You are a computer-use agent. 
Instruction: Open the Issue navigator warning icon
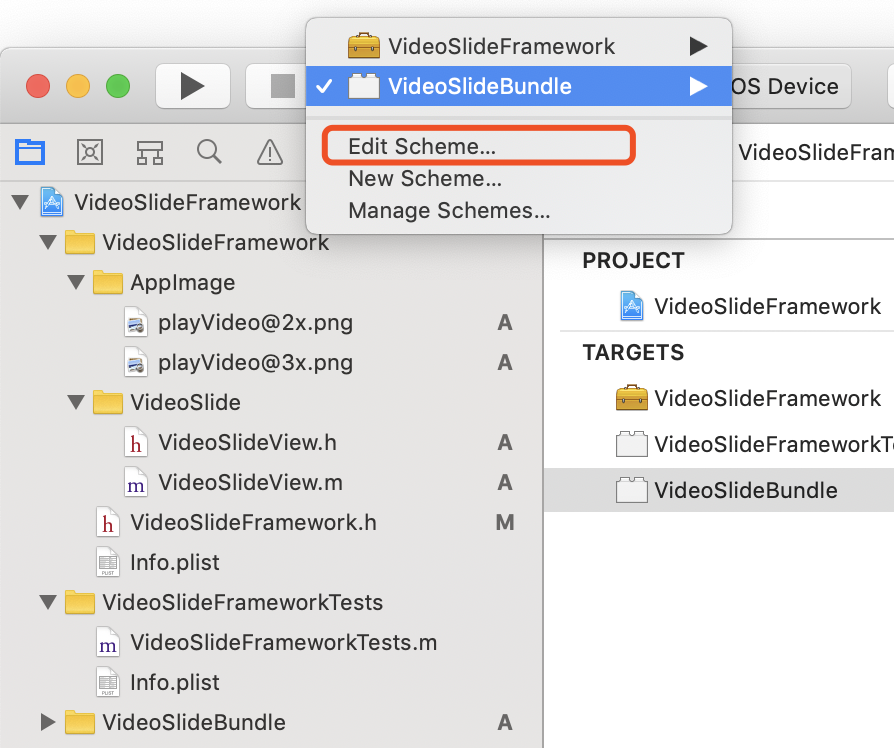(270, 152)
